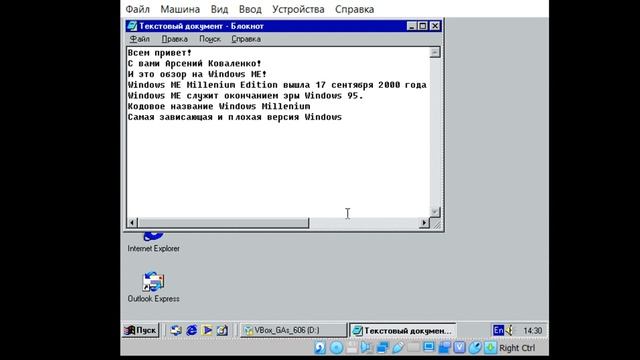Click the Right Ctrl host key label
Viewport: 640px width, 360px height.
click(x=517, y=348)
